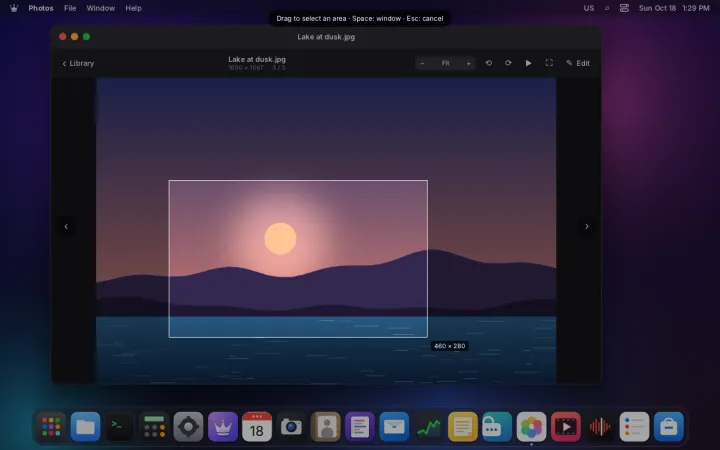The width and height of the screenshot is (720, 450).
Task: Close the Lake at dusk window
Action: click(62, 36)
